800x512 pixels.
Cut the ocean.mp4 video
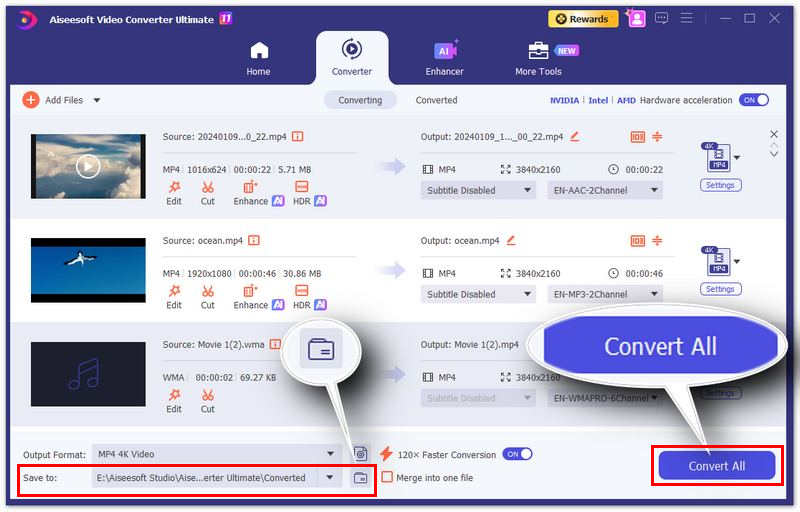(x=207, y=297)
